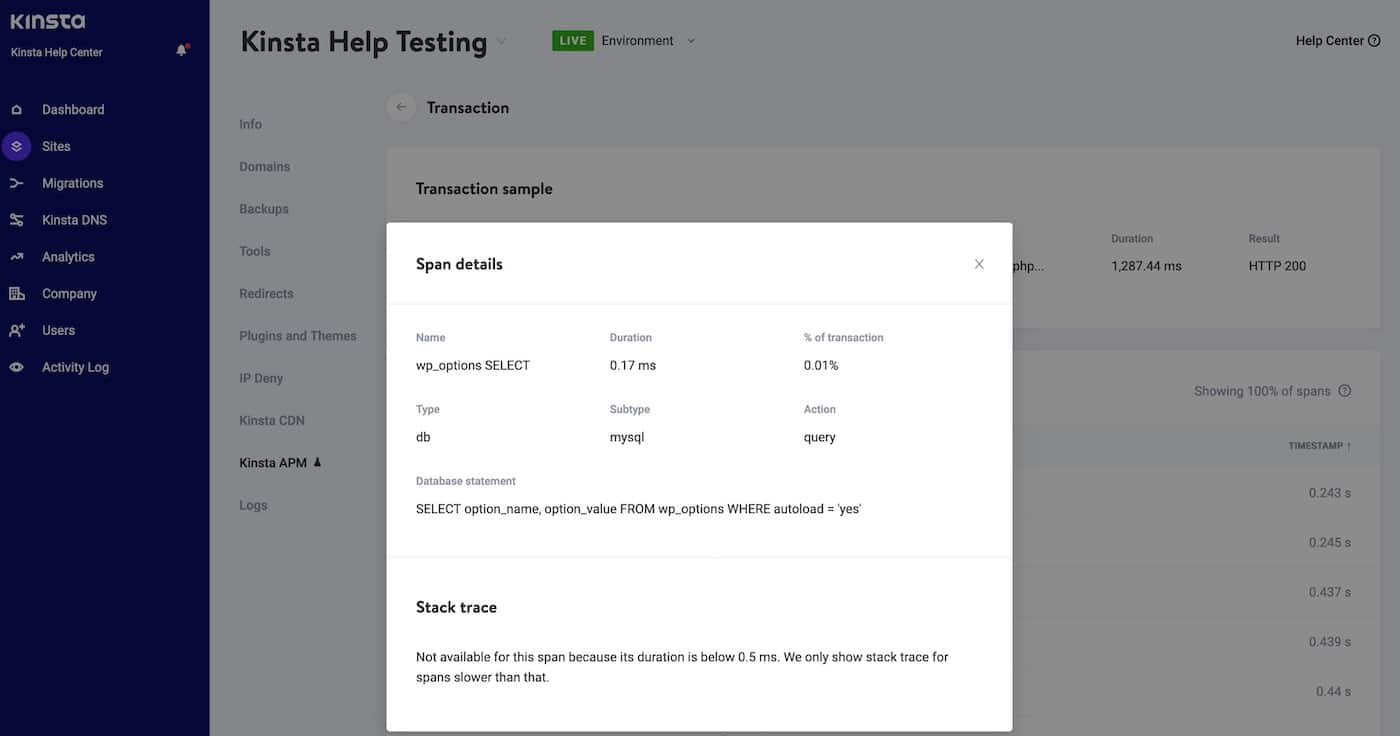This screenshot has width=1400, height=736.
Task: Open Company in the sidebar
Action: point(69,294)
